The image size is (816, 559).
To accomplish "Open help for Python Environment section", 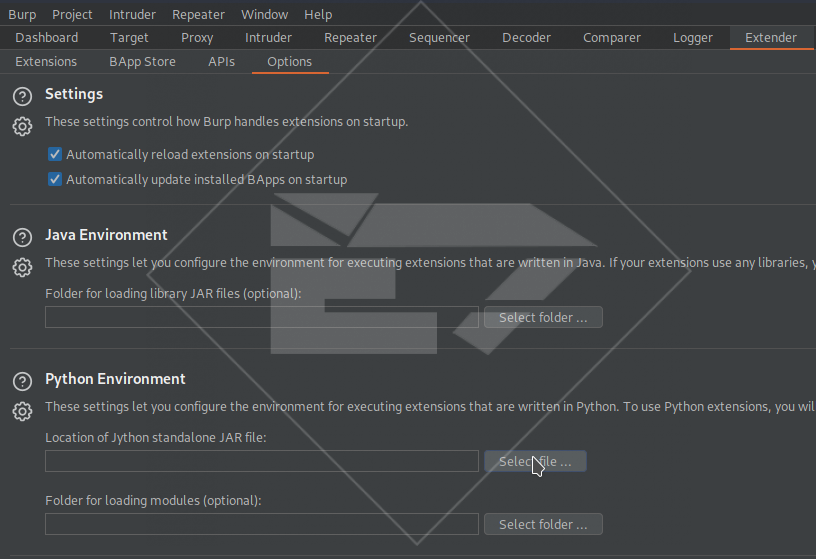I will (x=22, y=382).
